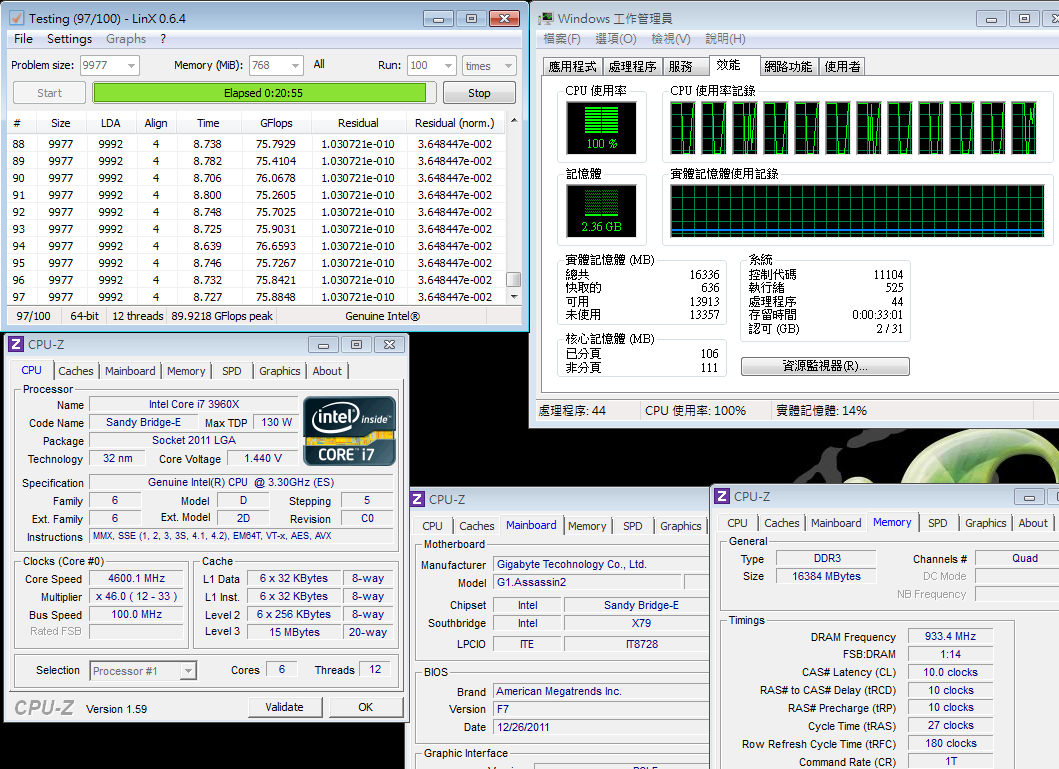Select row 97 in LinX results table
1059x769 pixels.
257,296
